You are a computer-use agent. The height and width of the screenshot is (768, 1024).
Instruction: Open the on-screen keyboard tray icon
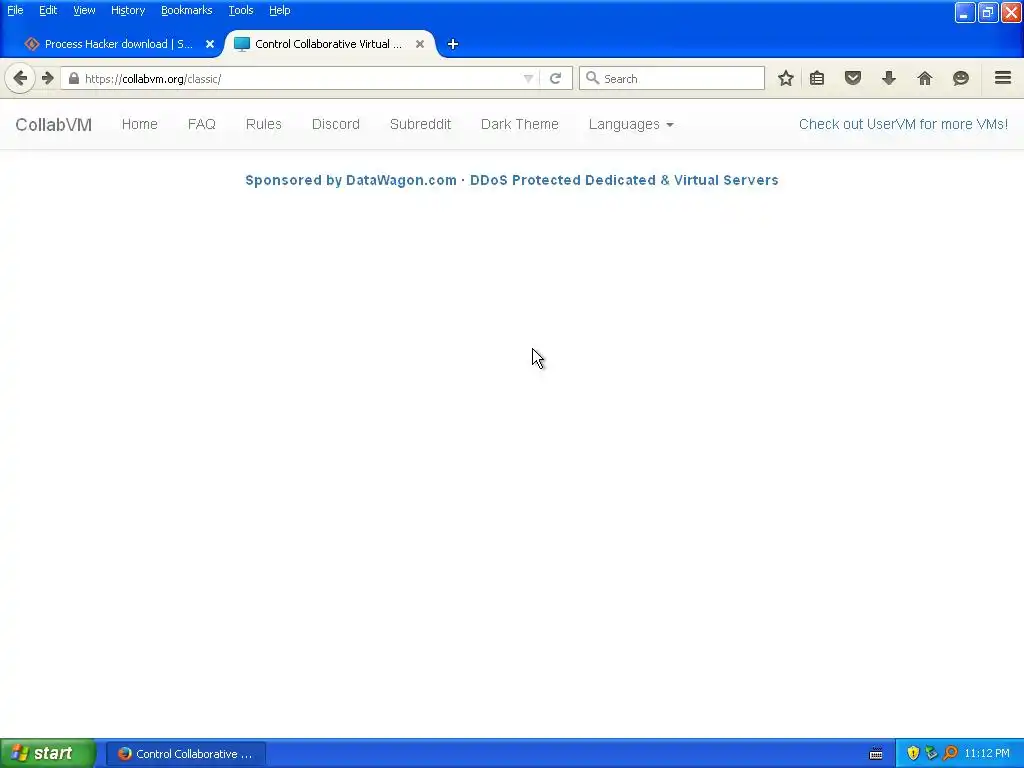(x=876, y=754)
